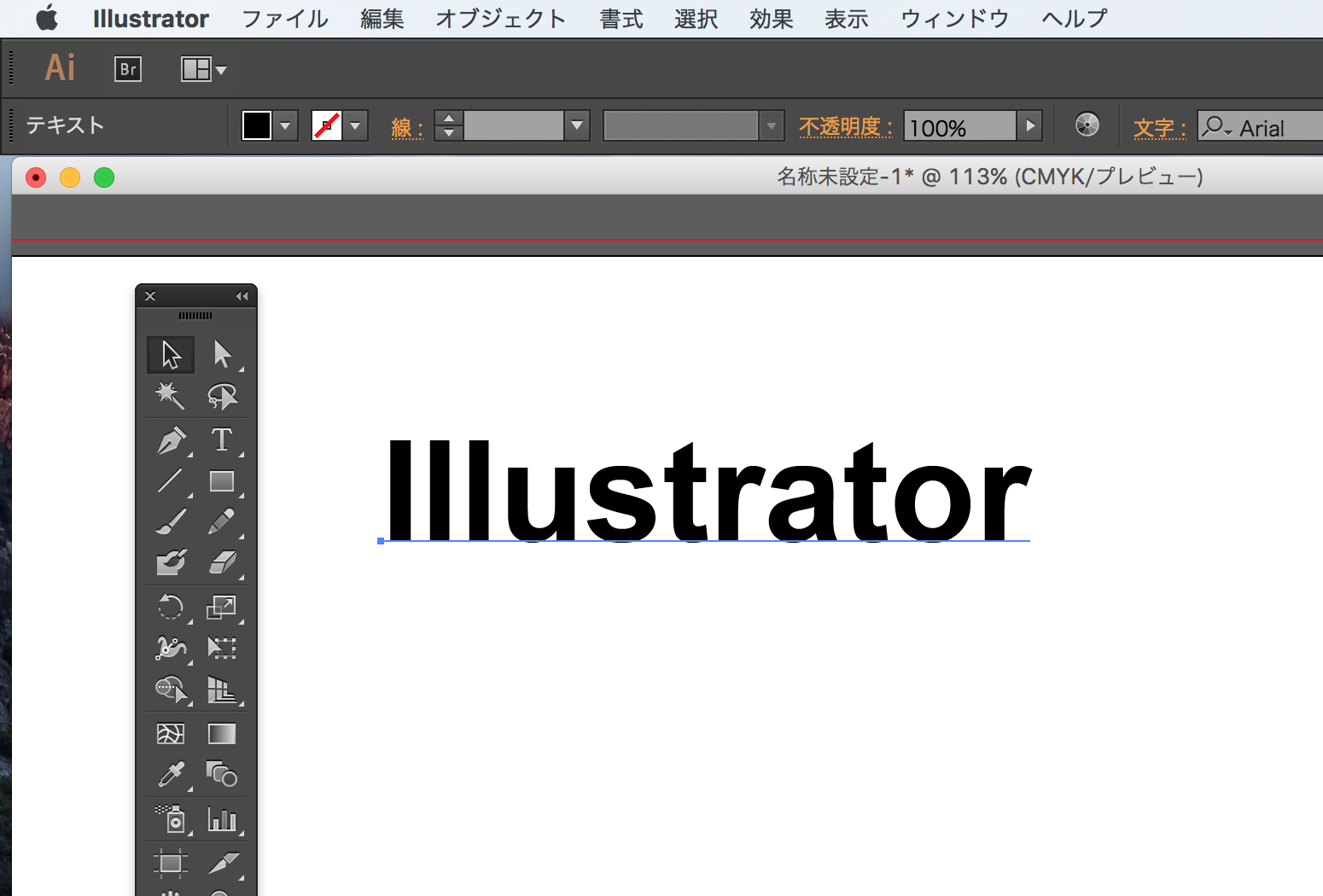Open the オブジェクト menu
Image resolution: width=1323 pixels, height=896 pixels.
[x=501, y=19]
